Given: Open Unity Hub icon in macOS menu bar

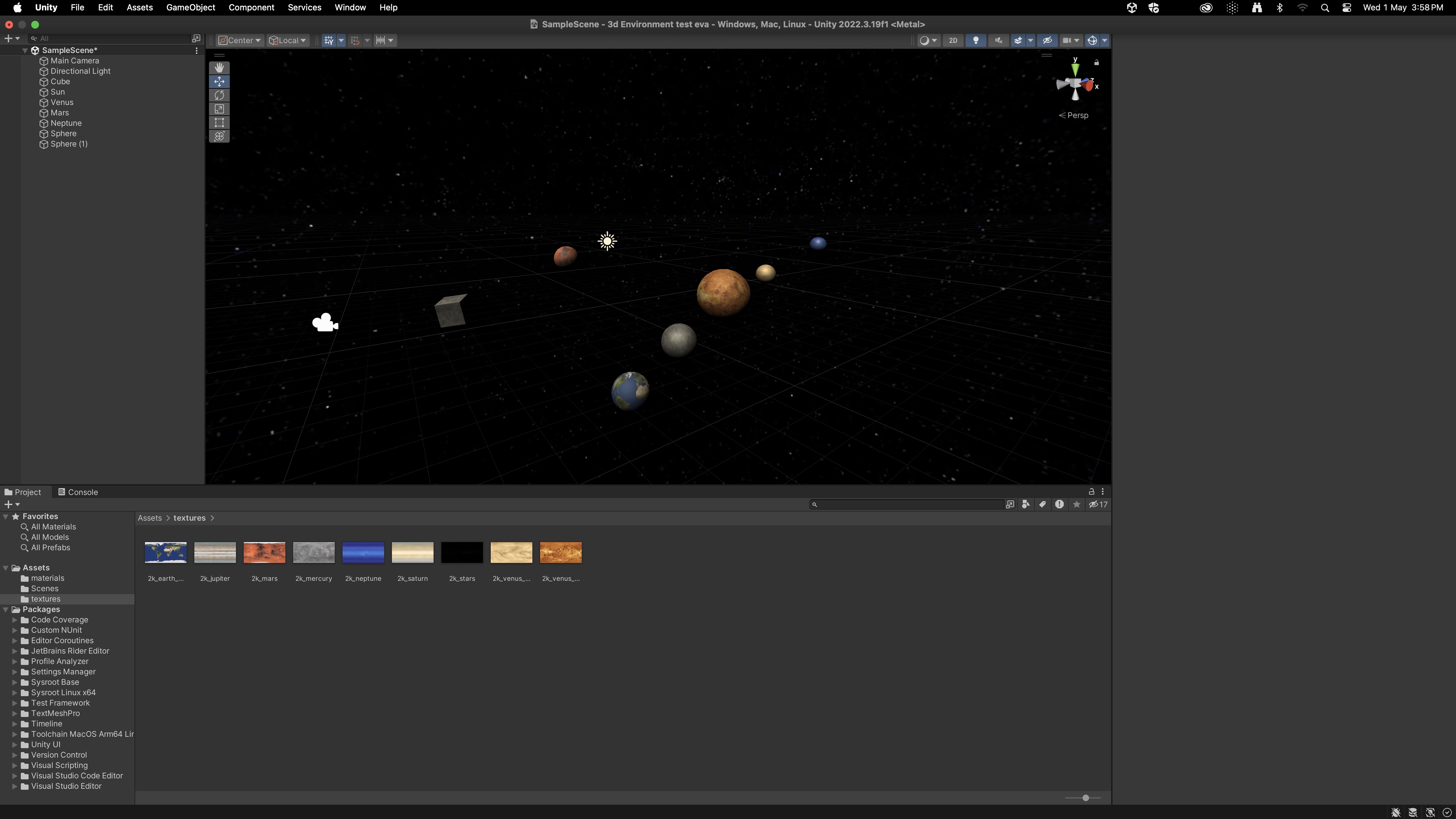Looking at the screenshot, I should [x=1132, y=7].
